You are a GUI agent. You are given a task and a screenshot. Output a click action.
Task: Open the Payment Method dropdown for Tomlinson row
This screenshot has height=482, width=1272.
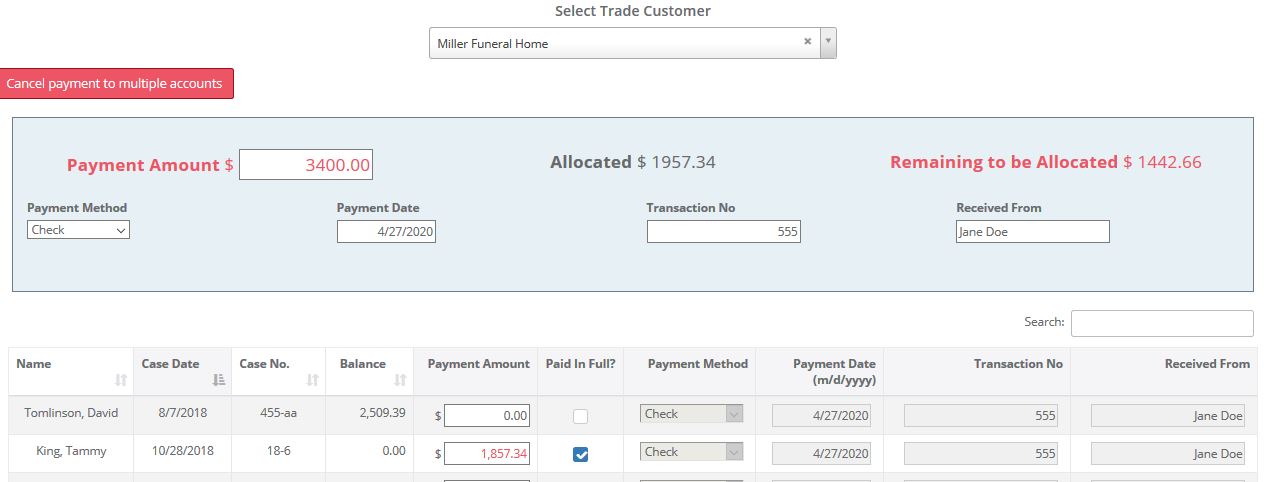click(x=691, y=414)
